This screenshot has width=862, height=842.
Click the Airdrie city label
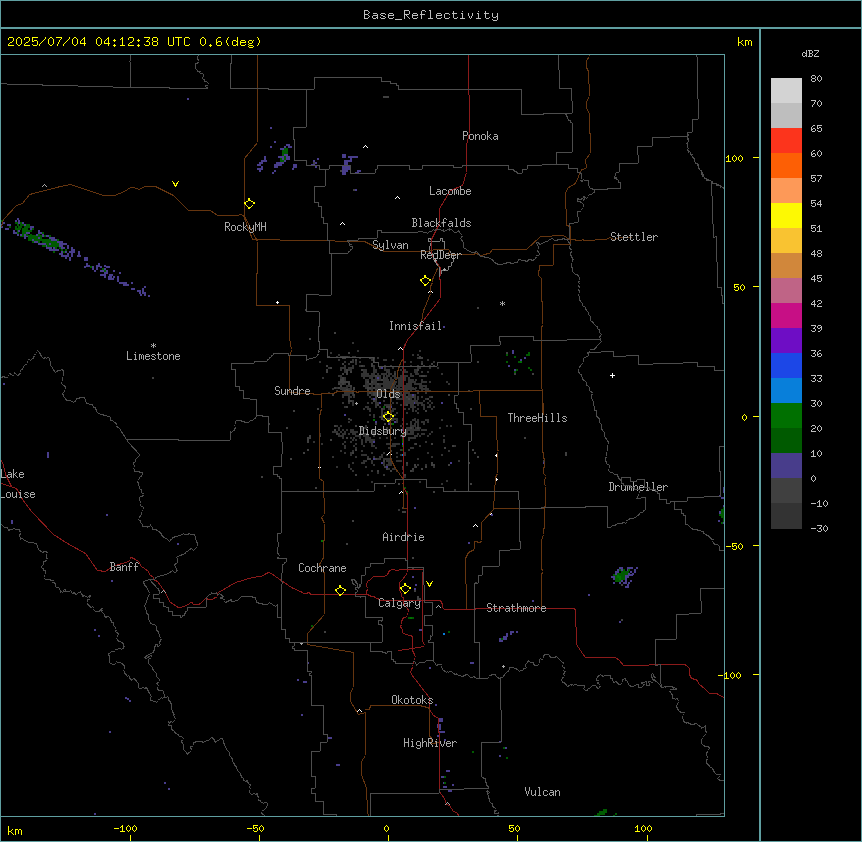pos(404,537)
